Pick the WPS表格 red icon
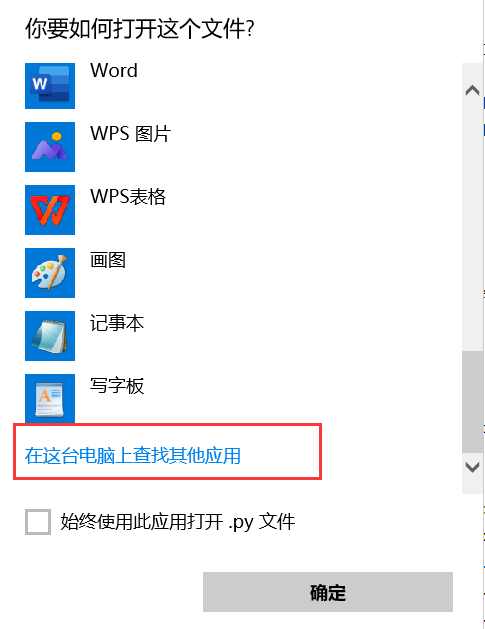 50,210
